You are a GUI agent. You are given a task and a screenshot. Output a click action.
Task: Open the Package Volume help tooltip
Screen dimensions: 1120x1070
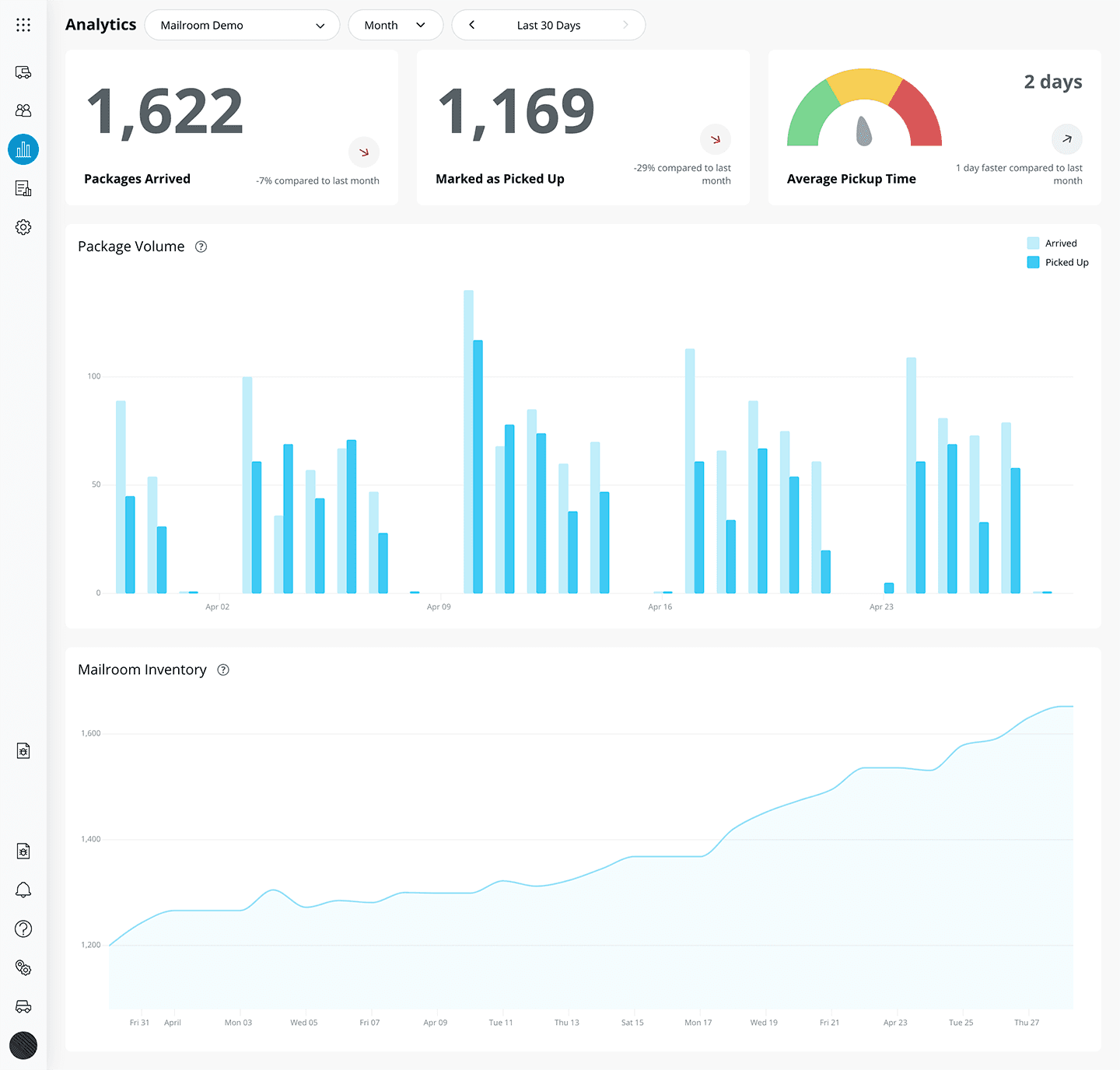pos(201,247)
